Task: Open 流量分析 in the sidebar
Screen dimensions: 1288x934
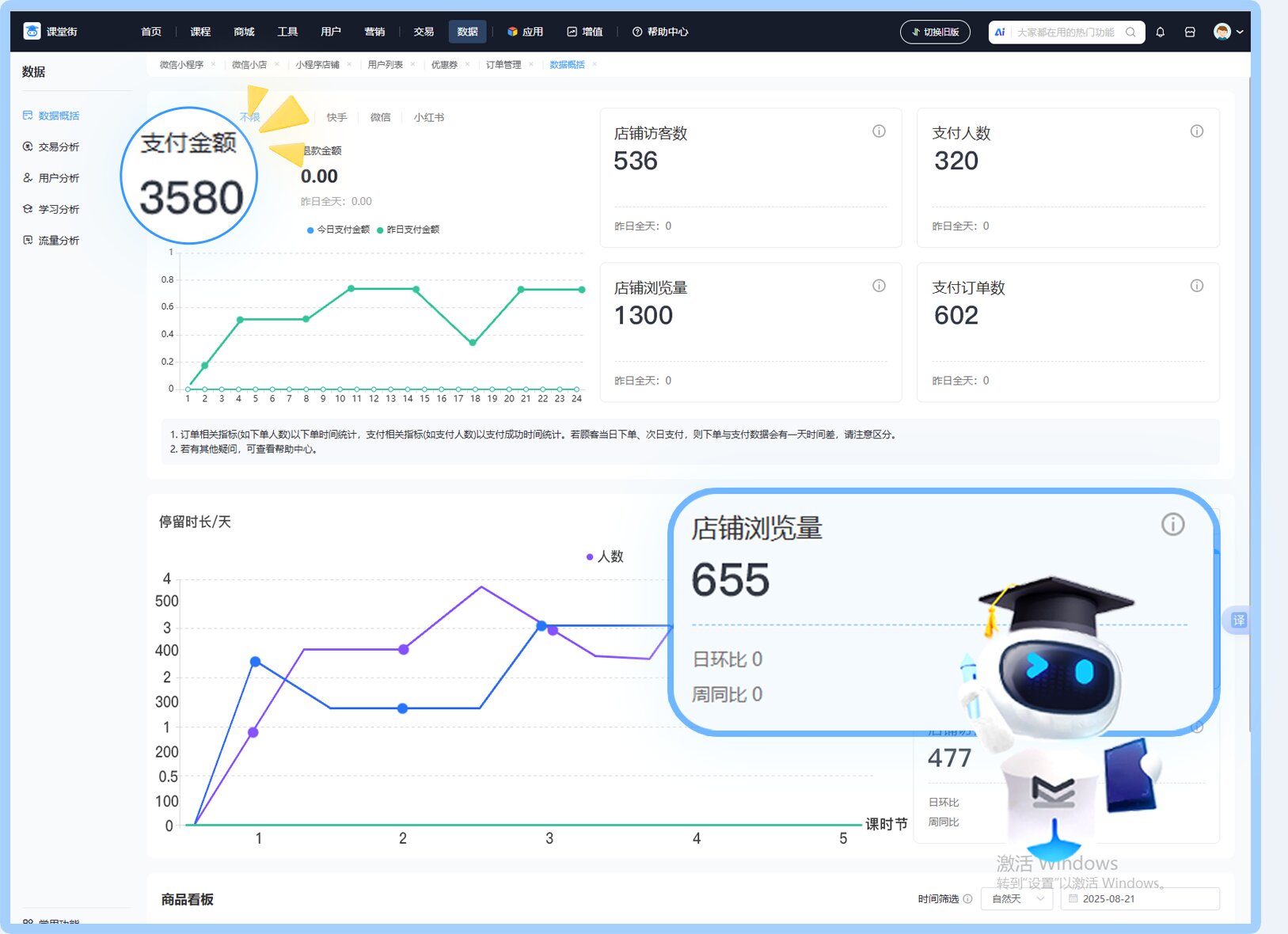Action: (51, 241)
